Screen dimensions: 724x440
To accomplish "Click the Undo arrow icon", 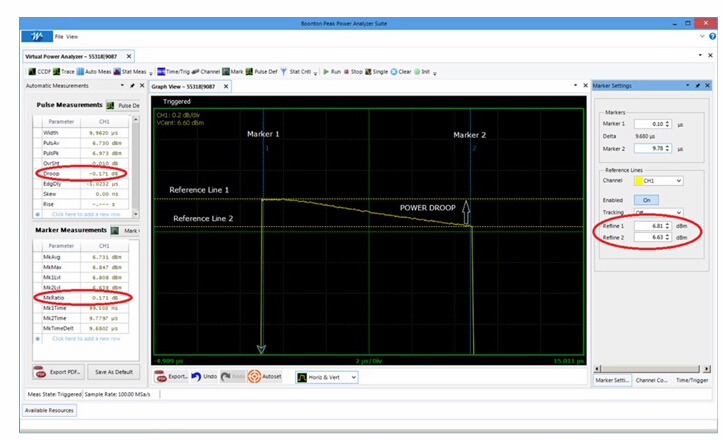I will (x=195, y=377).
